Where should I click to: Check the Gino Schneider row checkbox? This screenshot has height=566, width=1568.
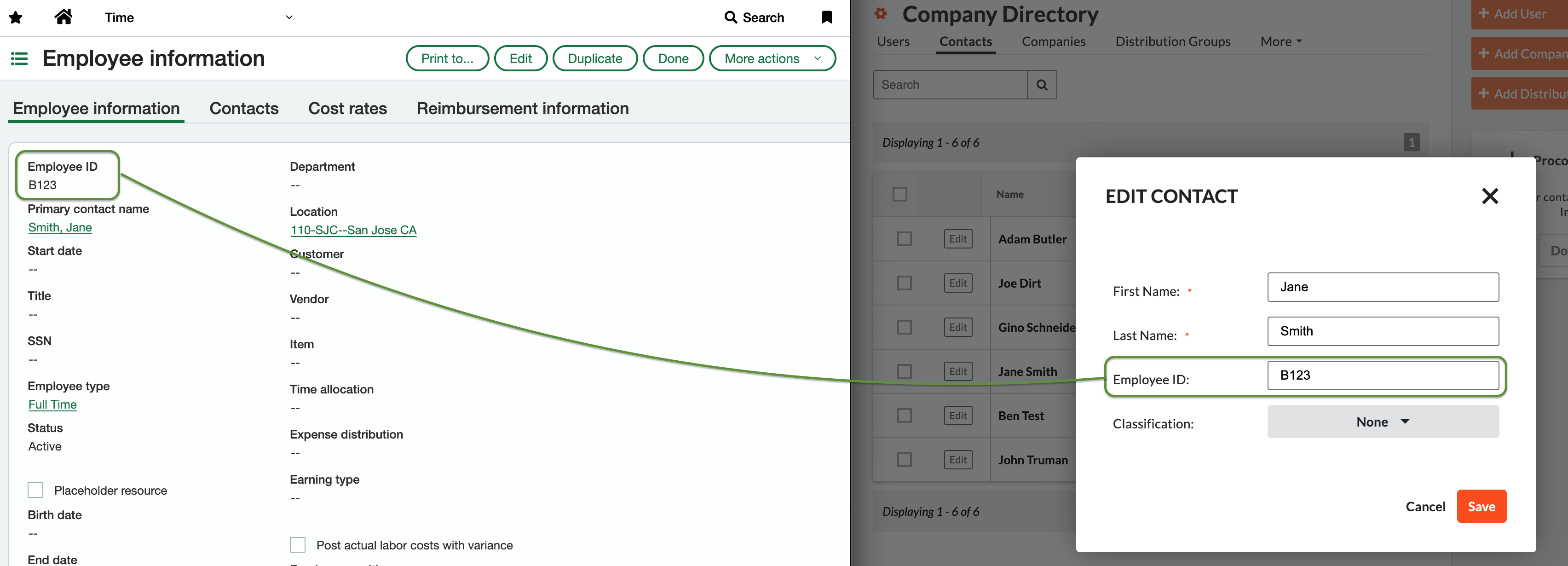905,328
